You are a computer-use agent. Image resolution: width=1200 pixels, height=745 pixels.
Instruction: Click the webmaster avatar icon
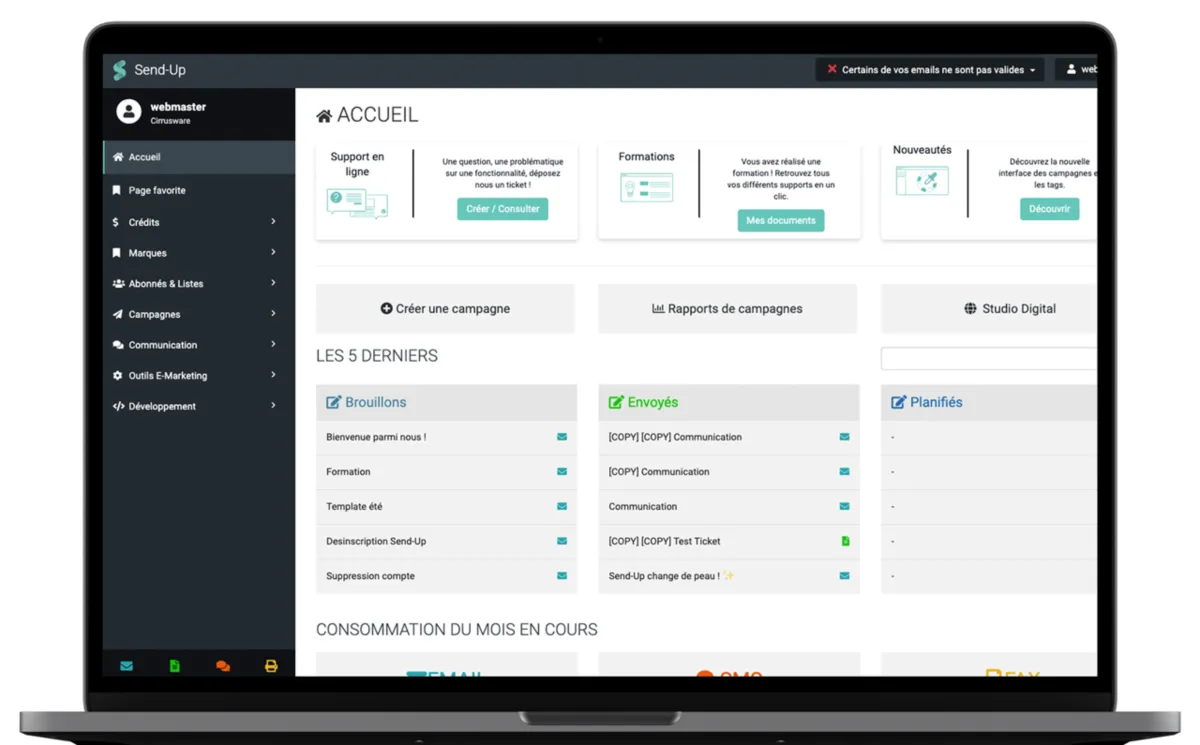[x=128, y=112]
